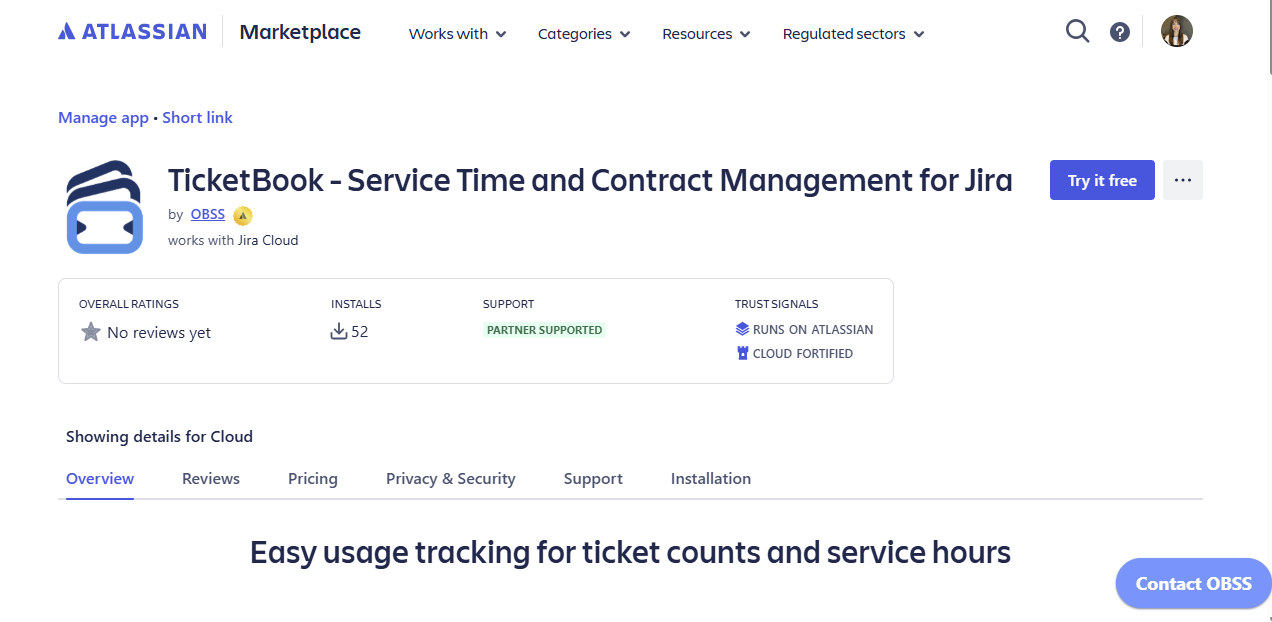The height and width of the screenshot is (622, 1272).
Task: Open the more options ellipsis button
Action: tap(1183, 180)
